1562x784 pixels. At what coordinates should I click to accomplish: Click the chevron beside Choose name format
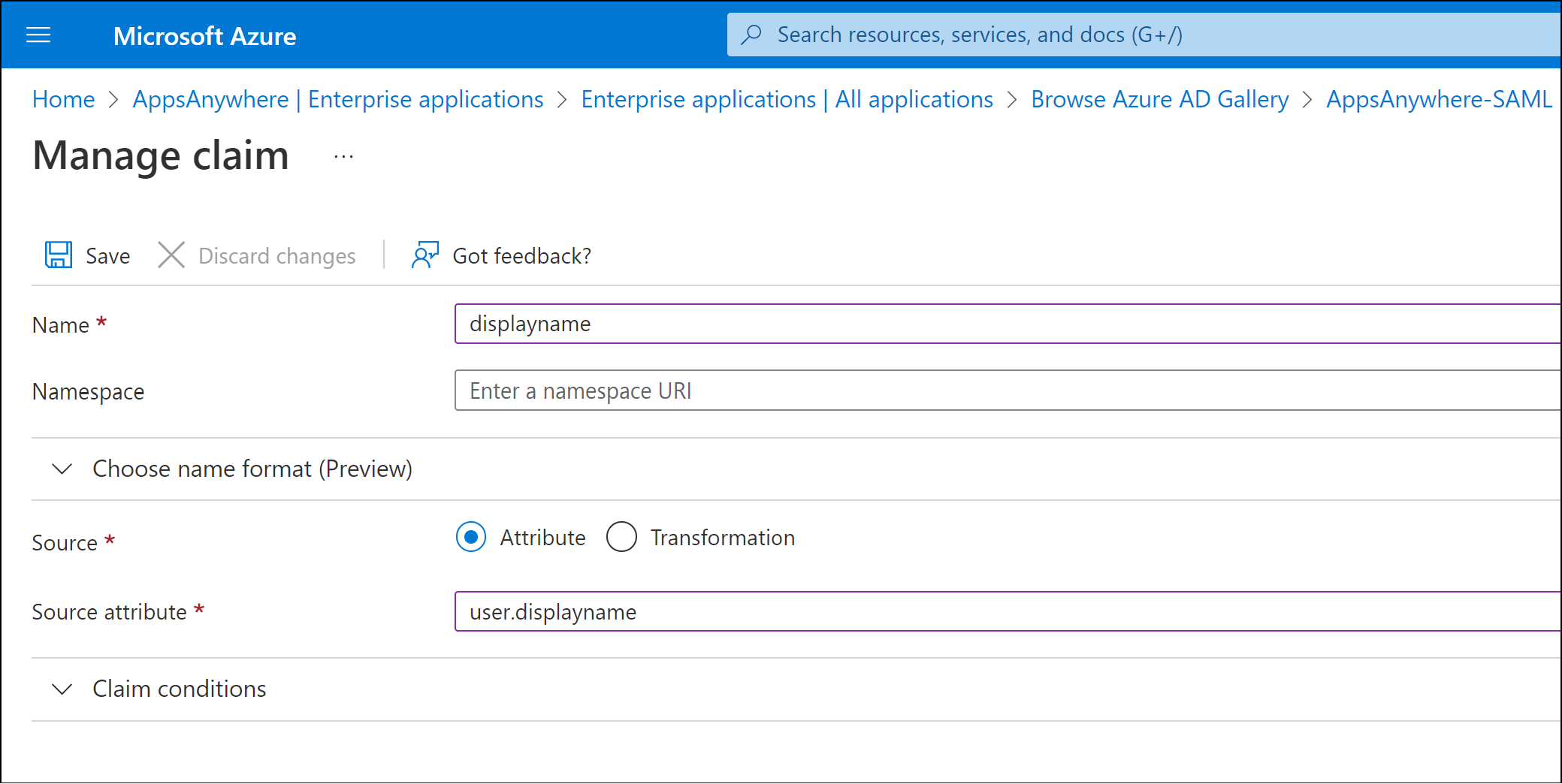tap(62, 469)
